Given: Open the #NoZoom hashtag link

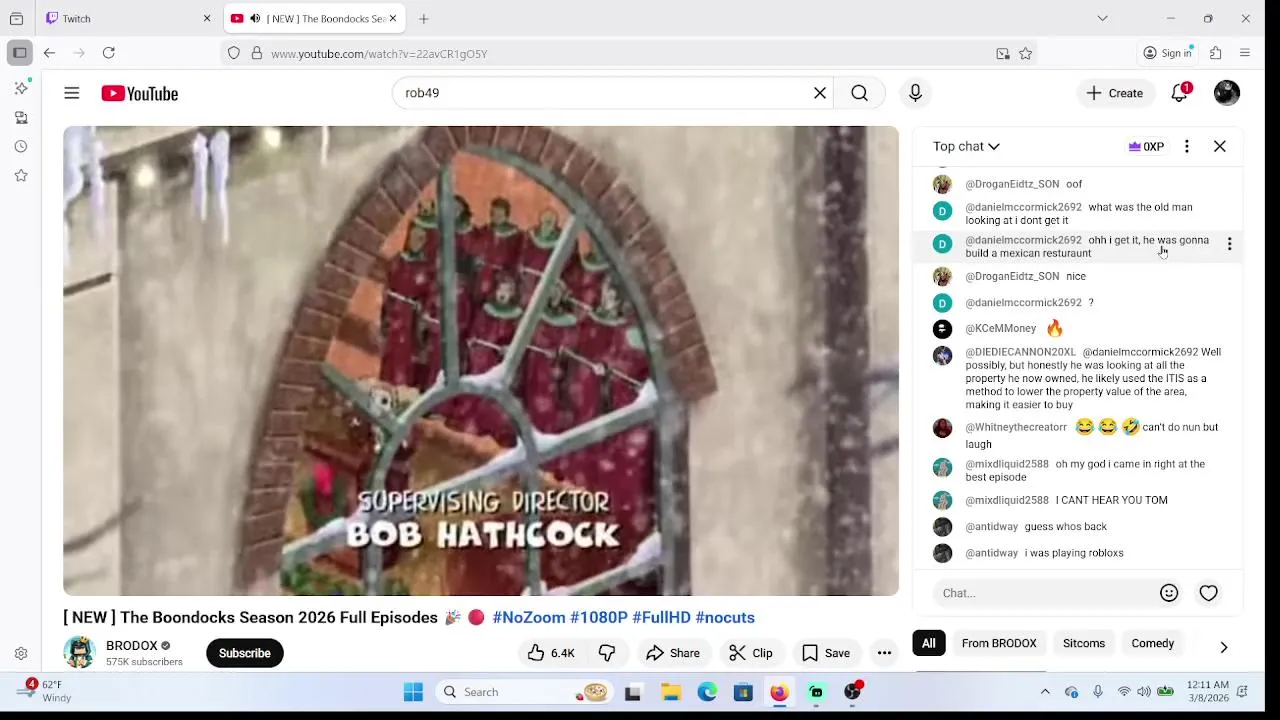Looking at the screenshot, I should coord(529,617).
